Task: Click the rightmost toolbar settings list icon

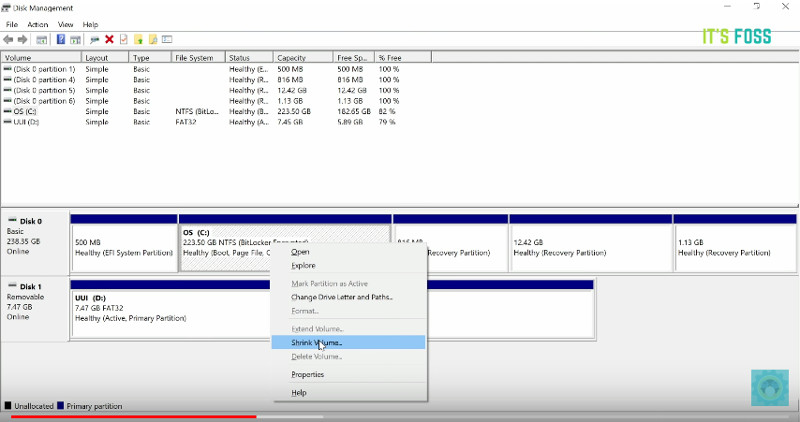Action: pos(167,40)
